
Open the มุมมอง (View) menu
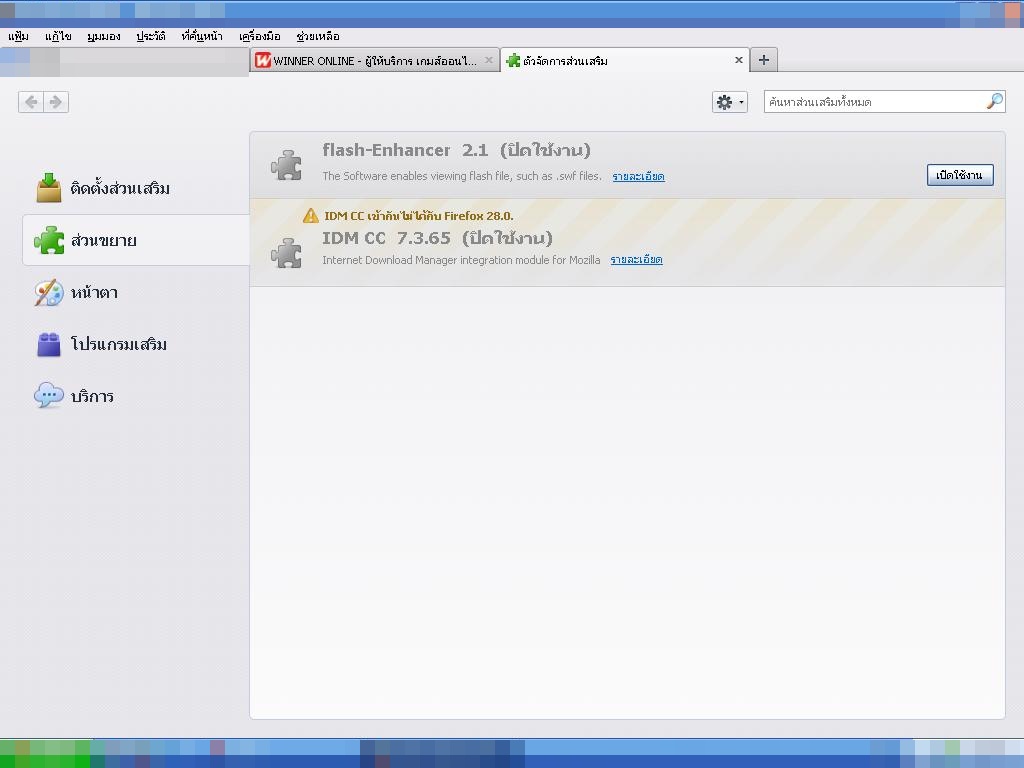(104, 36)
